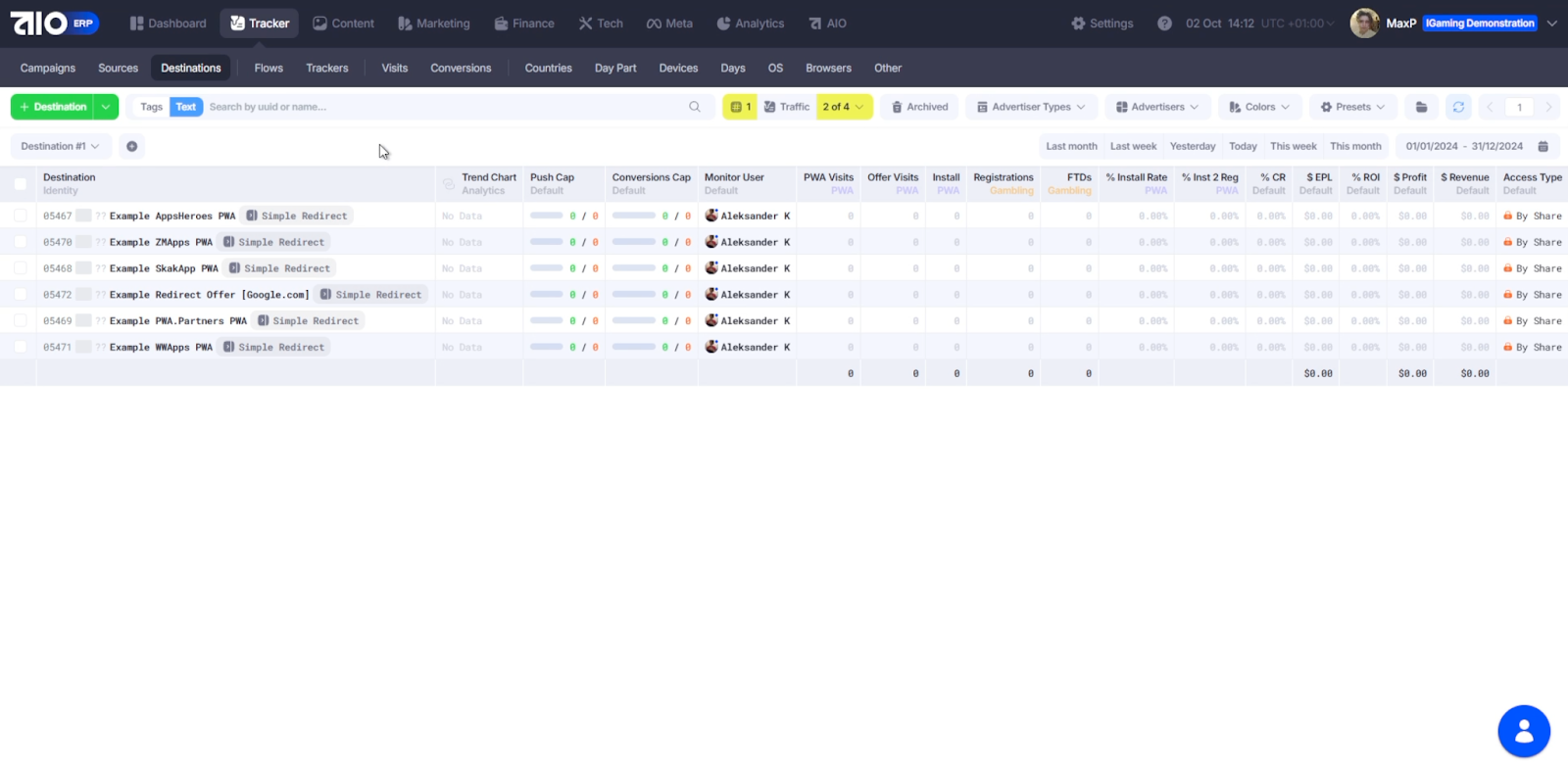Screen dimensions: 1568x768
Task: Switch to the Campaigns tab
Action: pos(48,68)
